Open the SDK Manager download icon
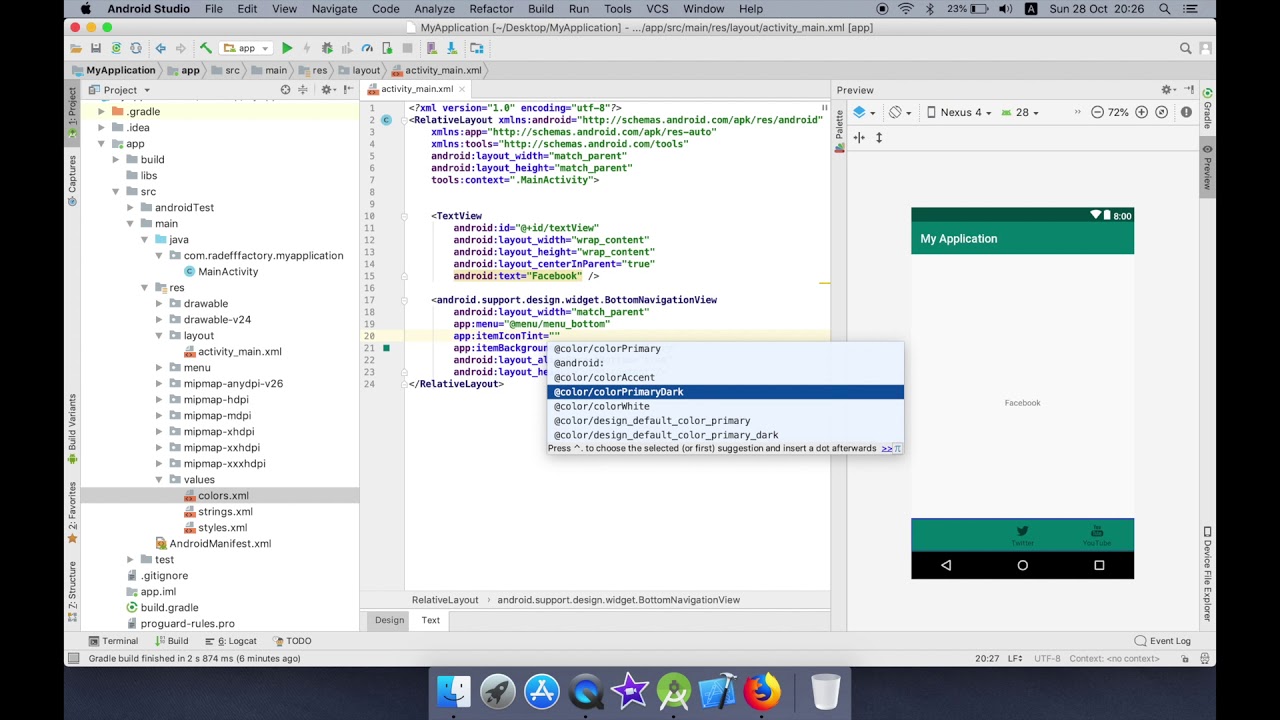 453,48
